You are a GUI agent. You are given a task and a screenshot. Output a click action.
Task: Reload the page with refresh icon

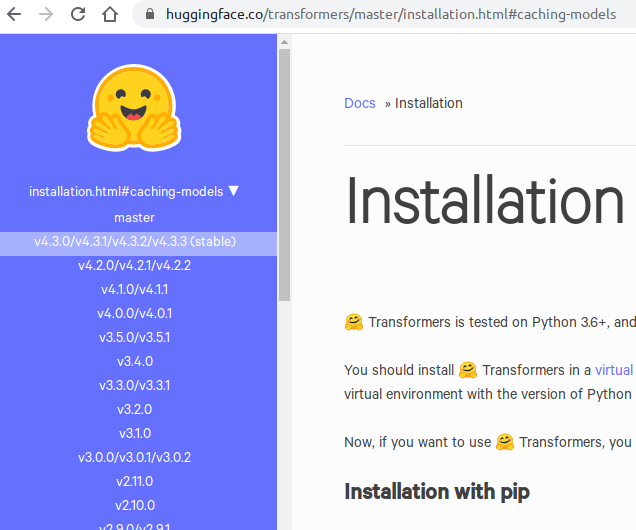[78, 15]
